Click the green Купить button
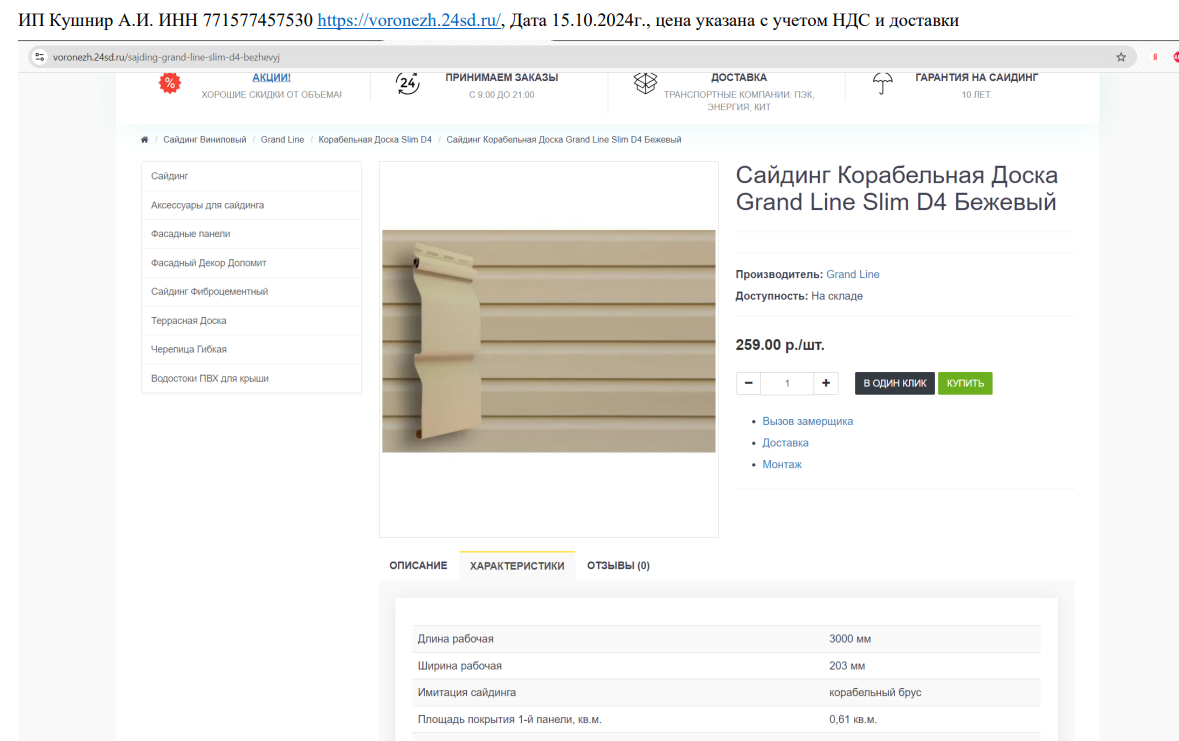 pyautogui.click(x=965, y=384)
